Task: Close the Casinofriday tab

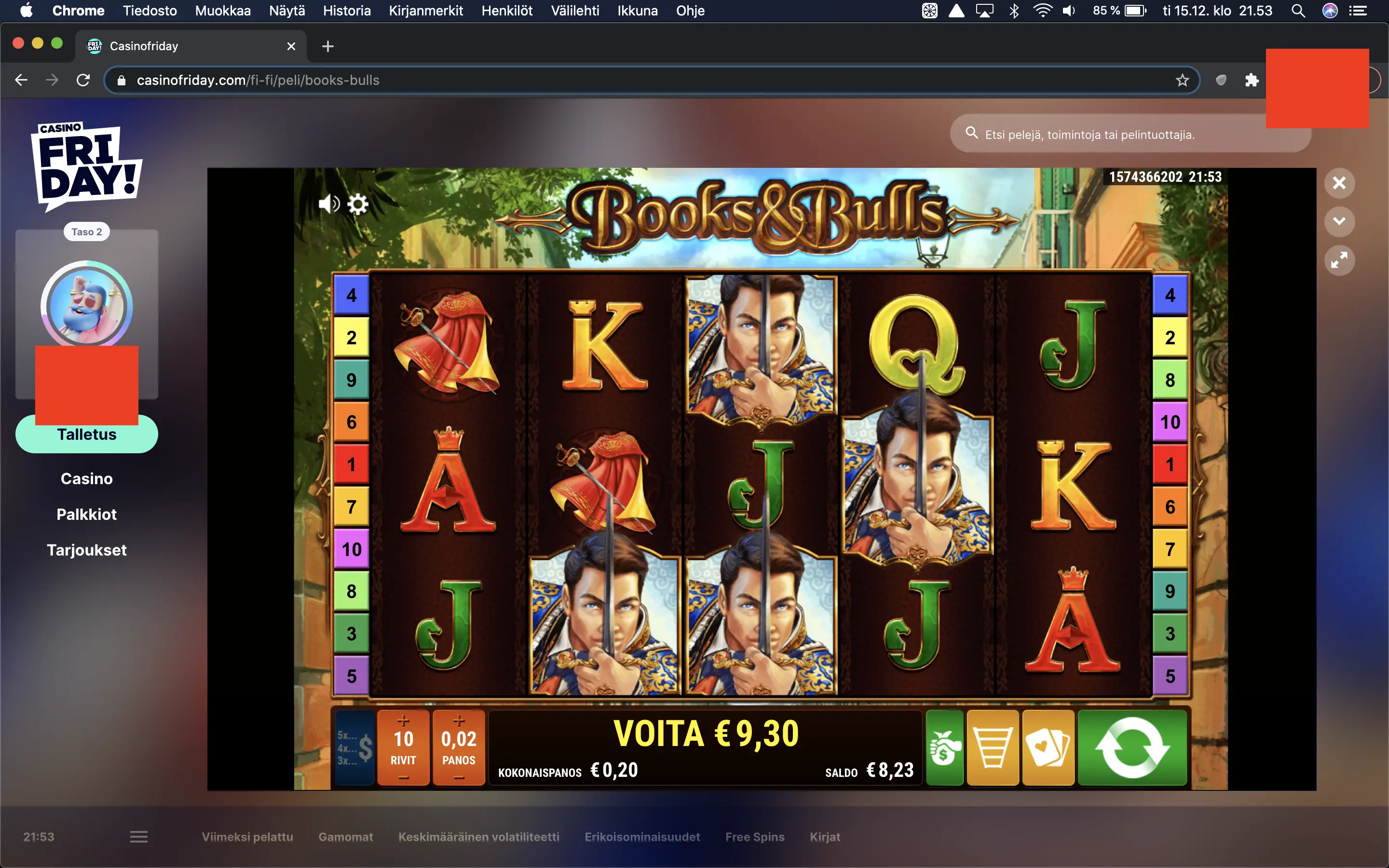Action: pos(291,46)
